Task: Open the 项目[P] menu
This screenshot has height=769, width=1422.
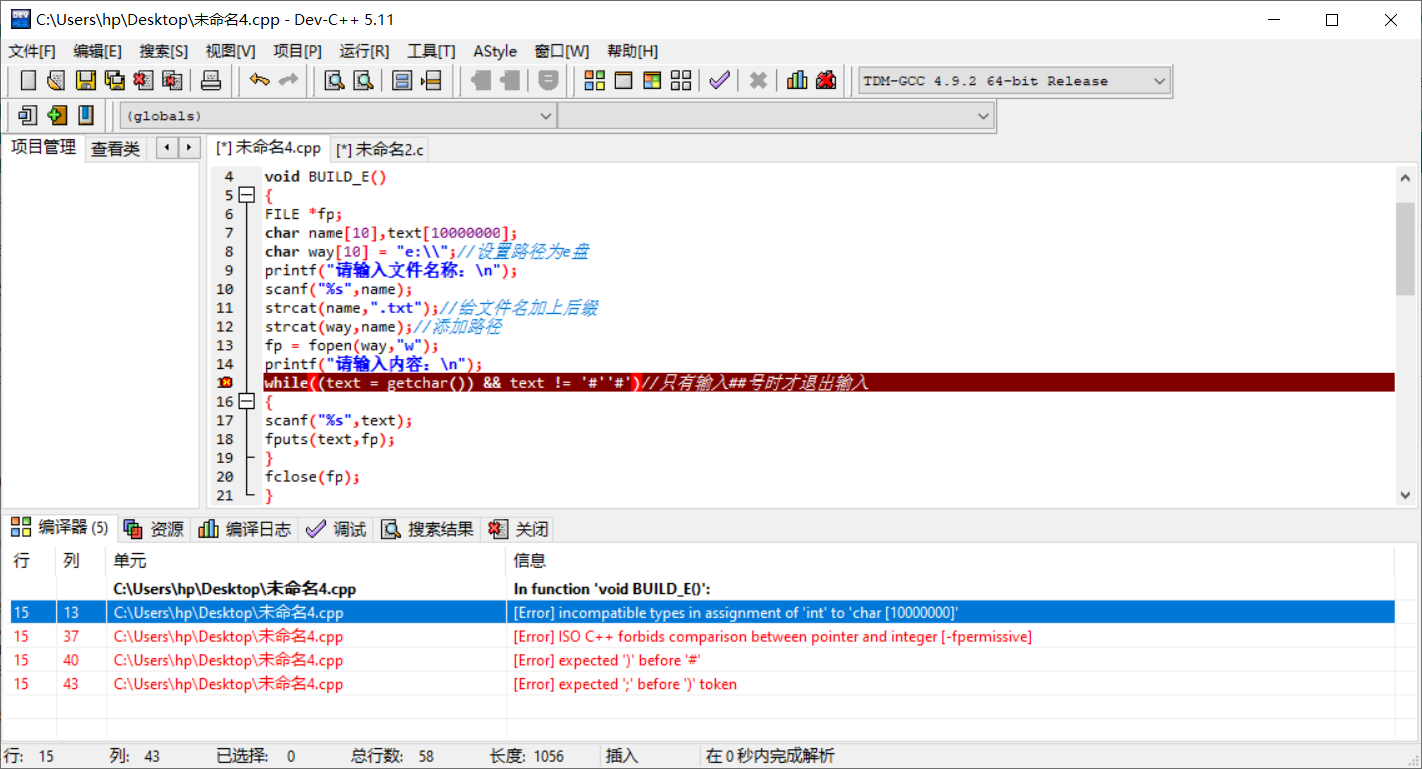Action: point(297,51)
